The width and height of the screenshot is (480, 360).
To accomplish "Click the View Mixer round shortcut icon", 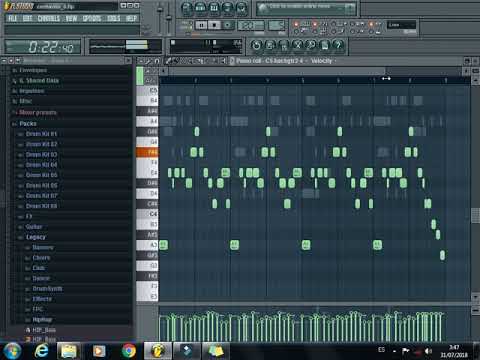I will click(x=242, y=8).
